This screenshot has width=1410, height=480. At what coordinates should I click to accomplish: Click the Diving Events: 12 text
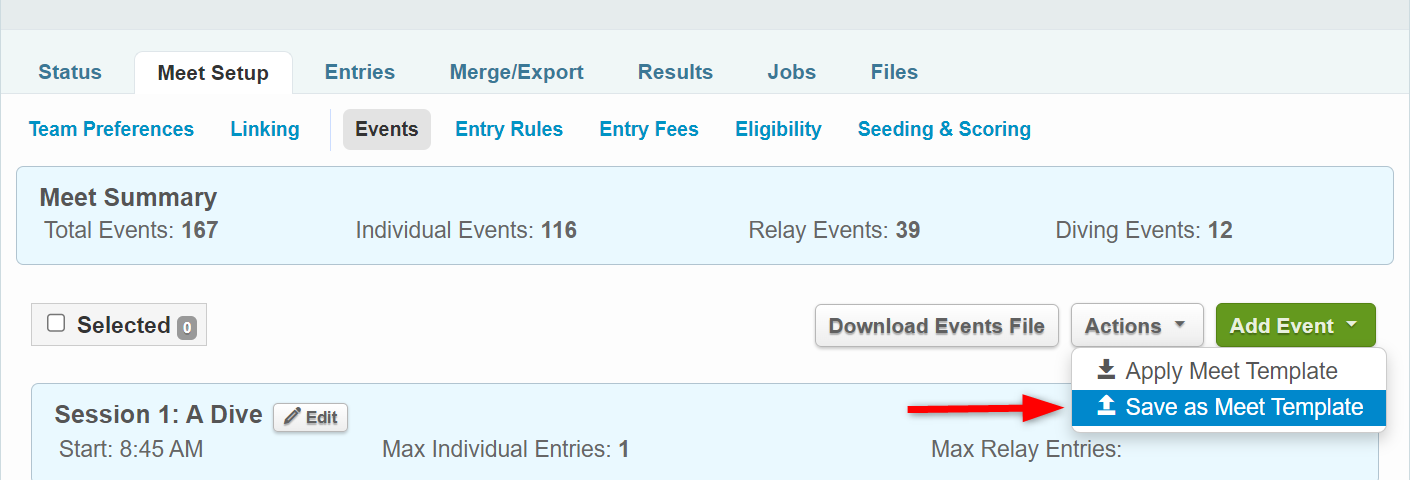point(1144,231)
